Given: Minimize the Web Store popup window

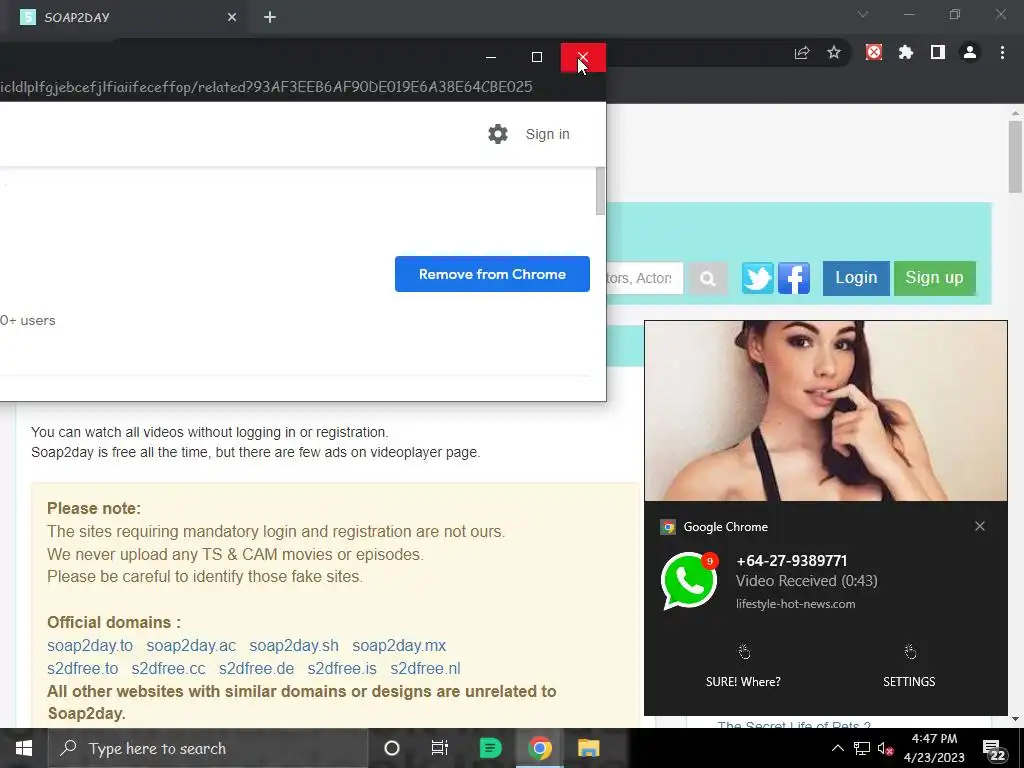Looking at the screenshot, I should (x=491, y=57).
